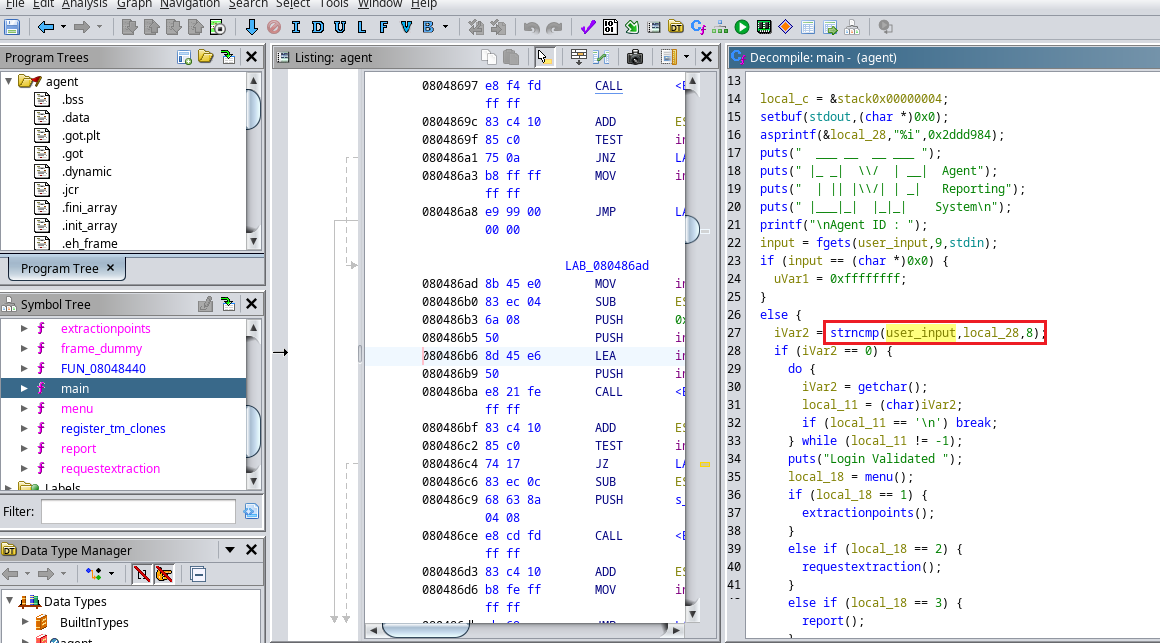This screenshot has width=1160, height=643.
Task: Select the Program Tree tab
Action: 60,268
